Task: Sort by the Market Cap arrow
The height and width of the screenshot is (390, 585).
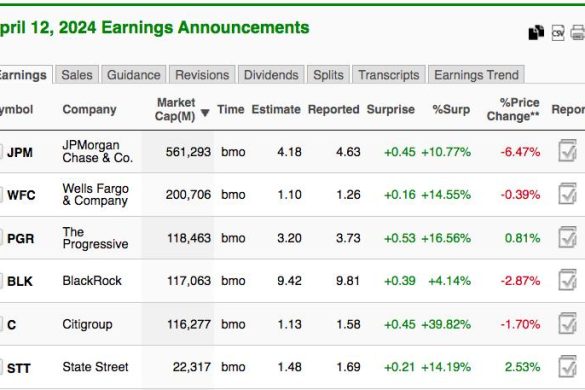Action: [205, 113]
